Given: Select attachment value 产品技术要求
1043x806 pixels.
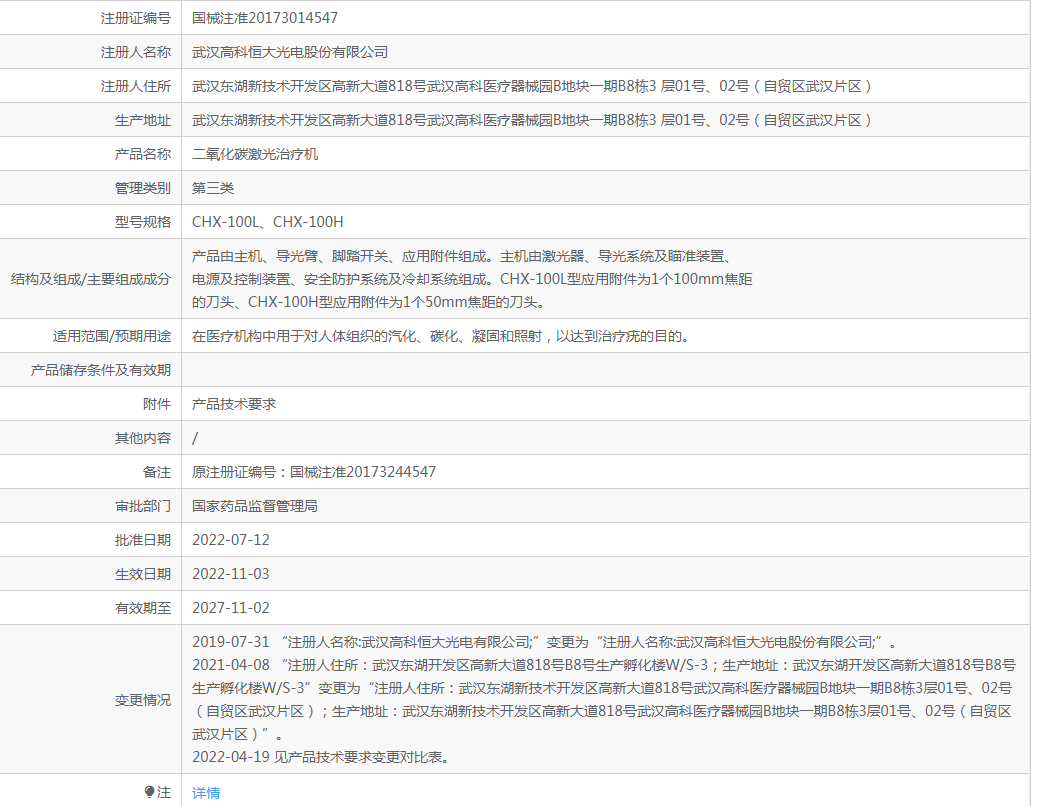Looking at the screenshot, I should (233, 404).
